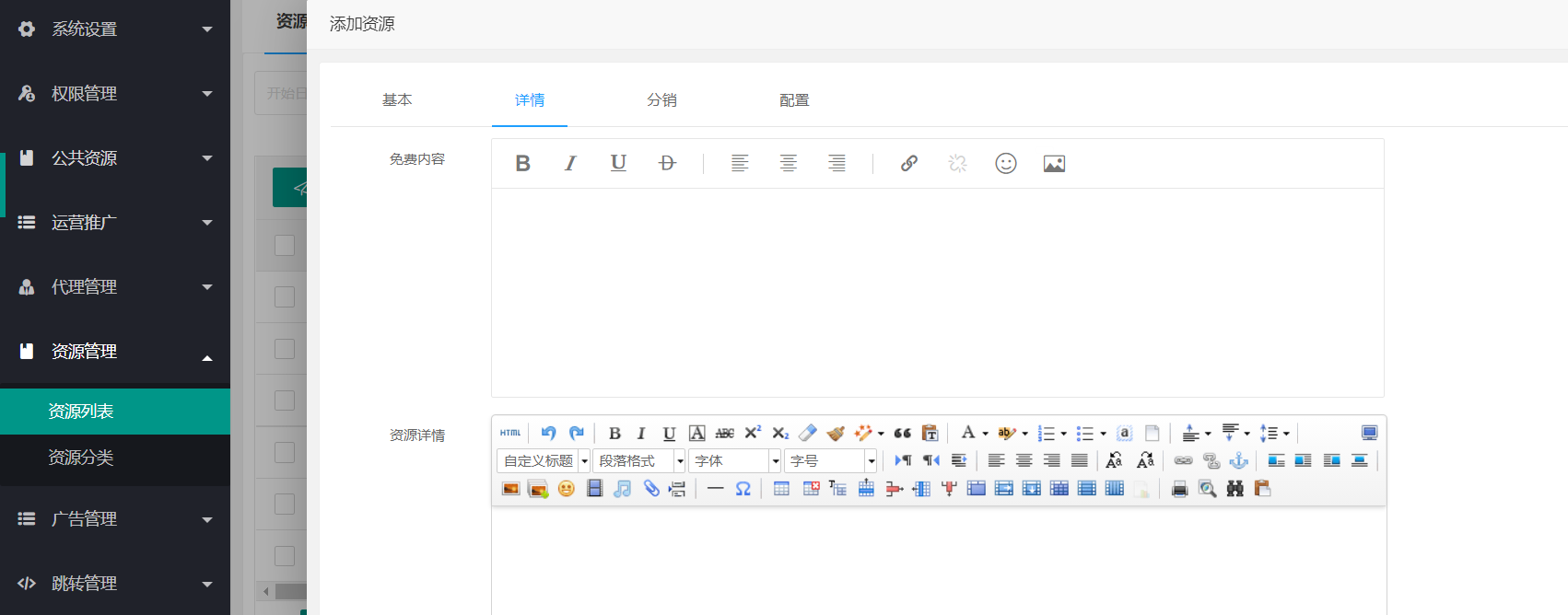The image size is (1568, 615).
Task: Insert an anchor with anchor icon
Action: point(1239,460)
